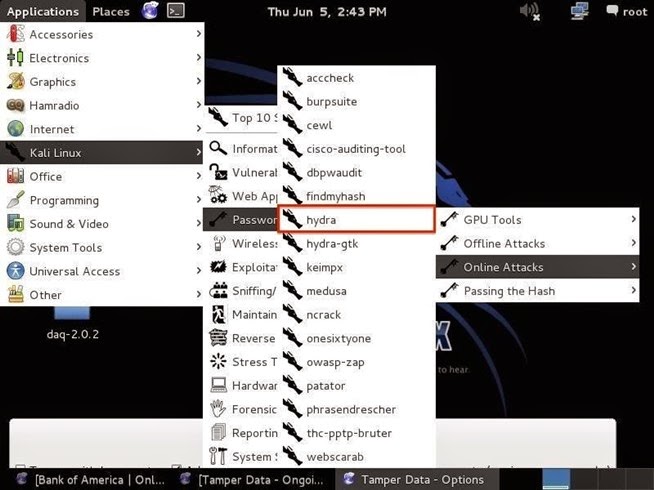The image size is (654, 490).
Task: Expand the Online Attacks submenu arrow
Action: pos(634,267)
